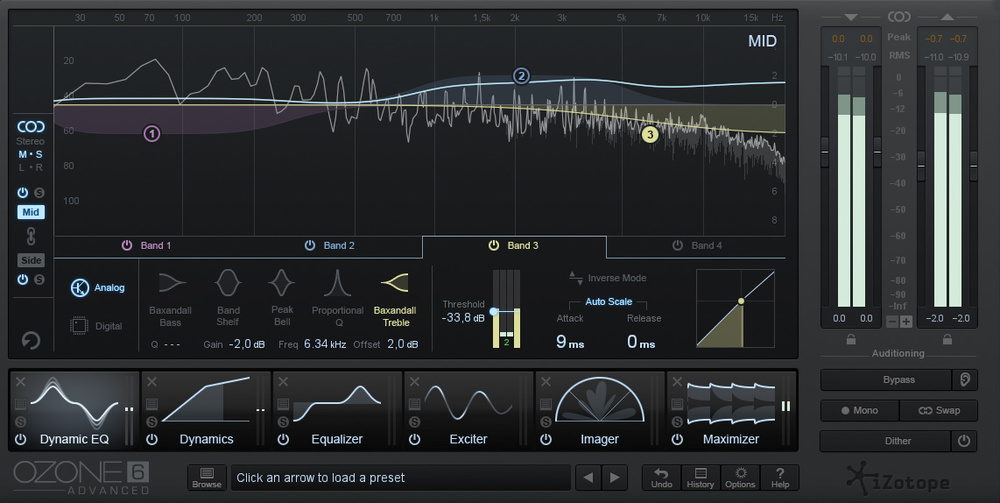The height and width of the screenshot is (503, 1000).
Task: Open the preset Browse button
Action: [207, 477]
